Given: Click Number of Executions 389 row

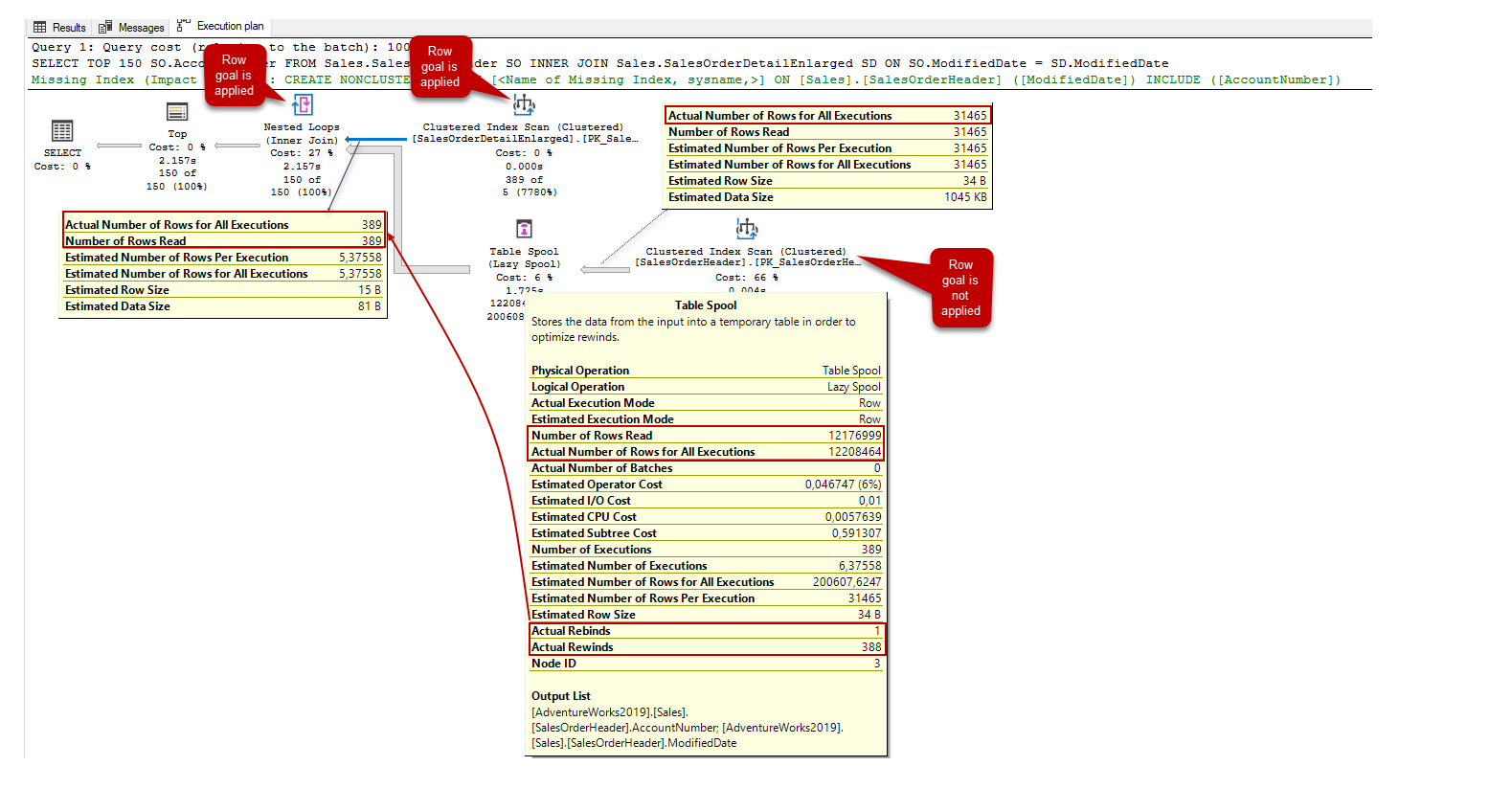Looking at the screenshot, I should [x=706, y=550].
